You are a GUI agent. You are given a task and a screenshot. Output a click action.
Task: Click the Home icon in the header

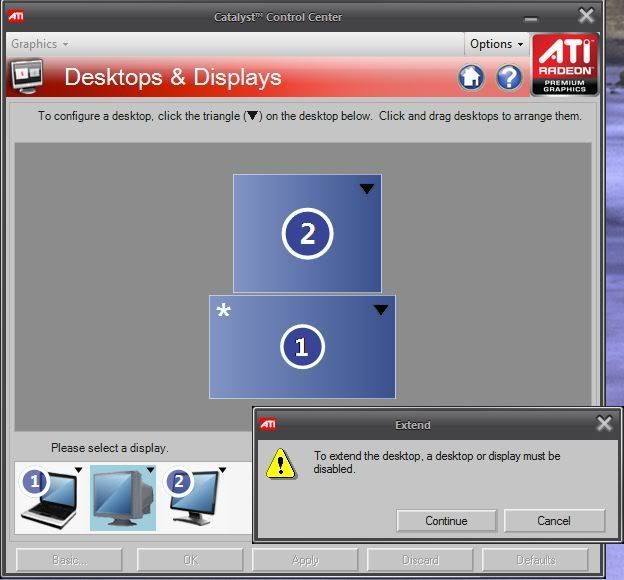coord(472,77)
